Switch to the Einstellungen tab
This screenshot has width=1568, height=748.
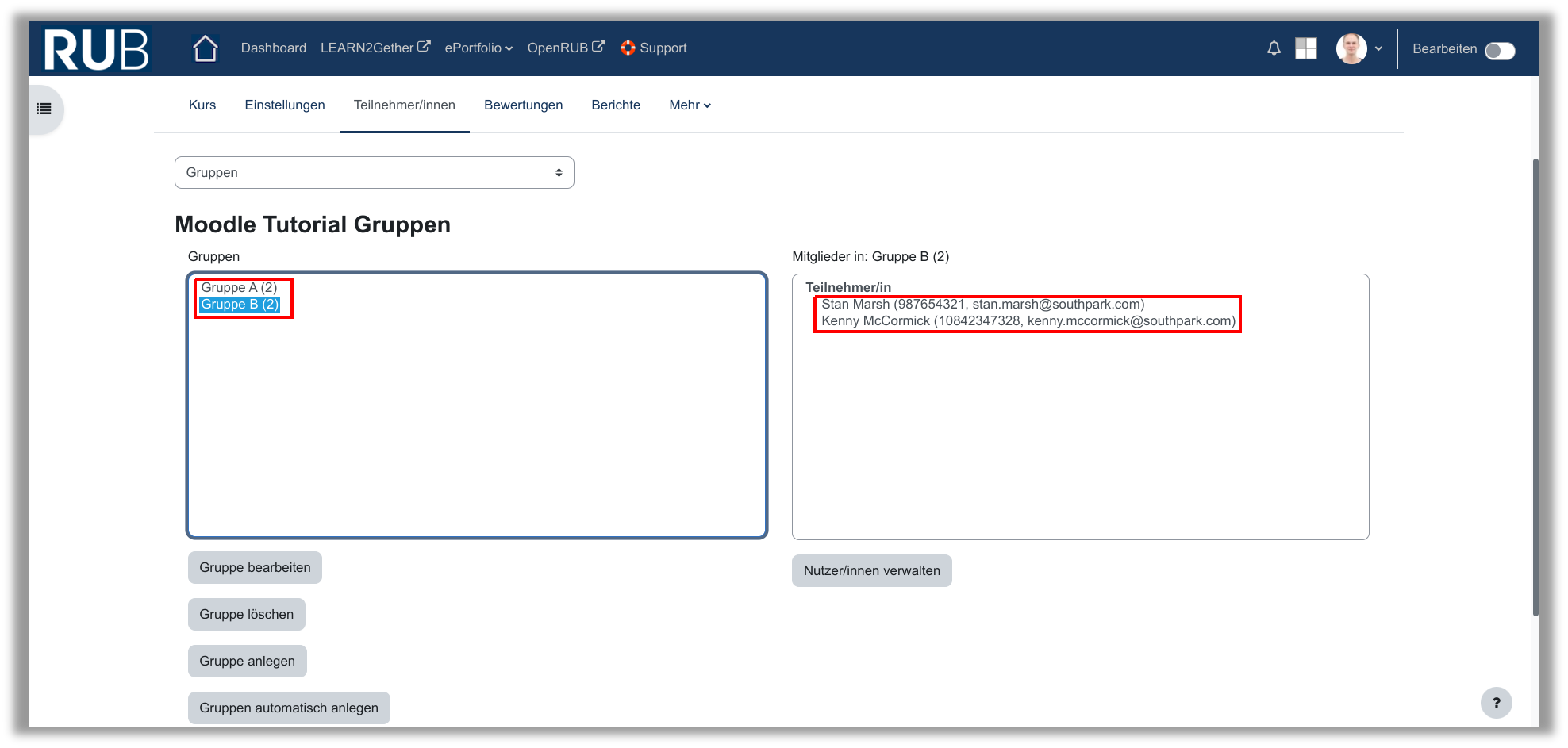(x=285, y=105)
